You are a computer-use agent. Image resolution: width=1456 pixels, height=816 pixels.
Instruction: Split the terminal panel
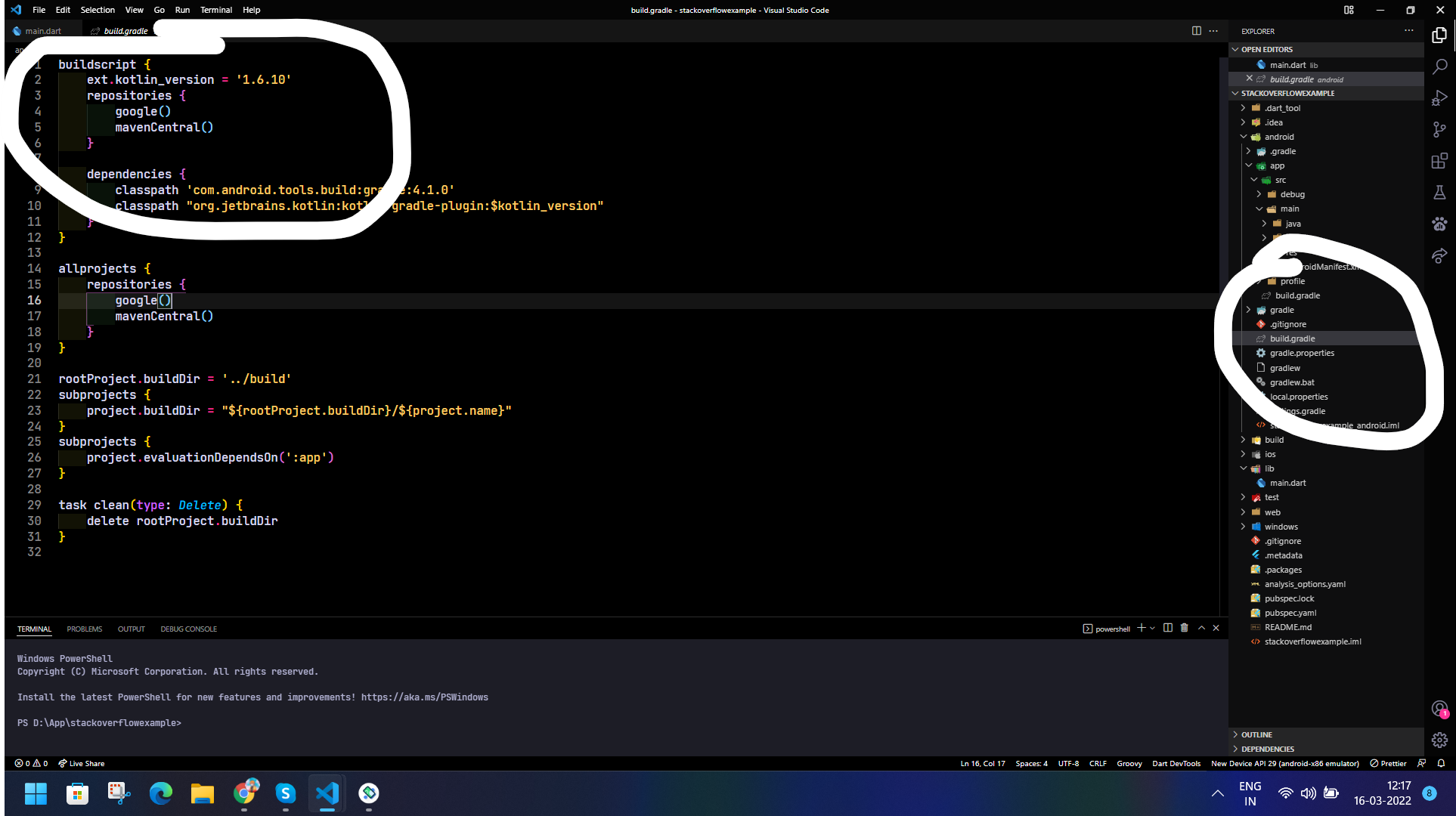pyautogui.click(x=1168, y=628)
